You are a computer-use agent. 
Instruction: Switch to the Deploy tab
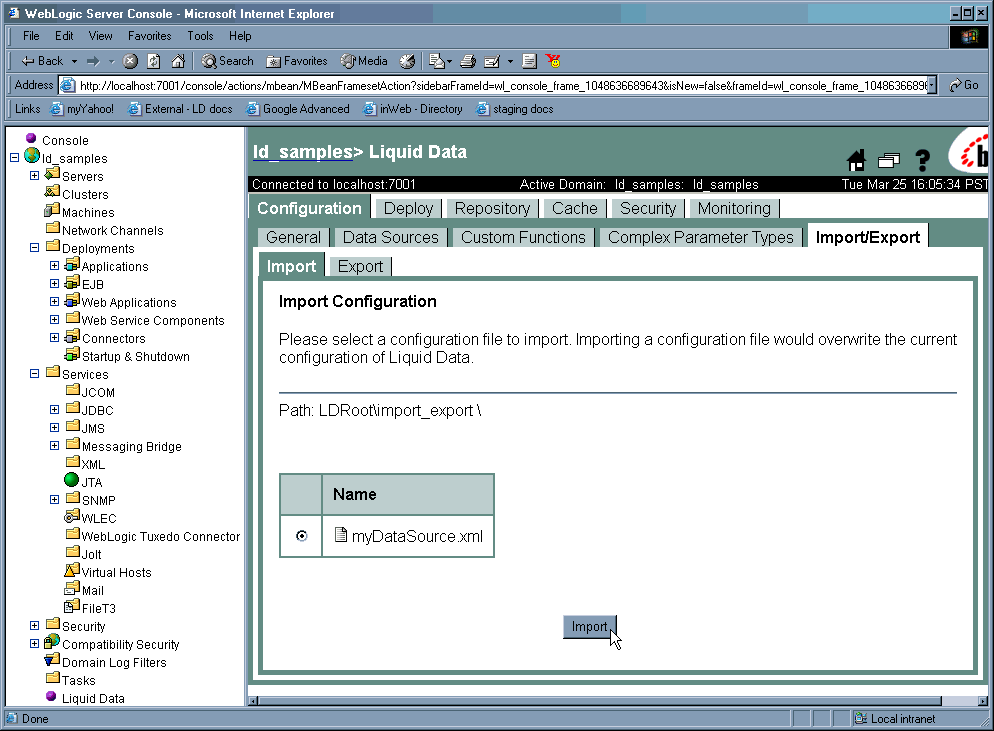pyautogui.click(x=408, y=209)
